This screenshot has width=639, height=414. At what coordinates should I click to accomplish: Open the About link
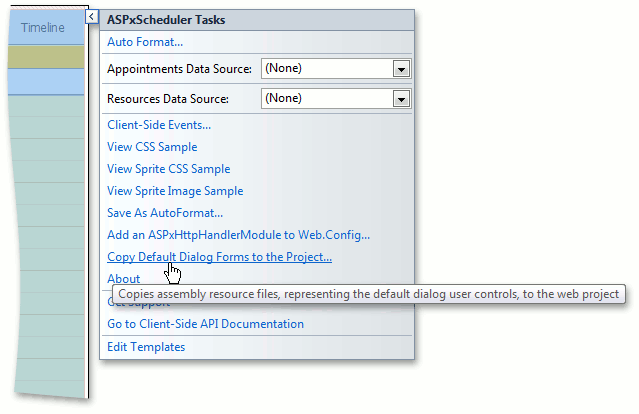point(124,279)
